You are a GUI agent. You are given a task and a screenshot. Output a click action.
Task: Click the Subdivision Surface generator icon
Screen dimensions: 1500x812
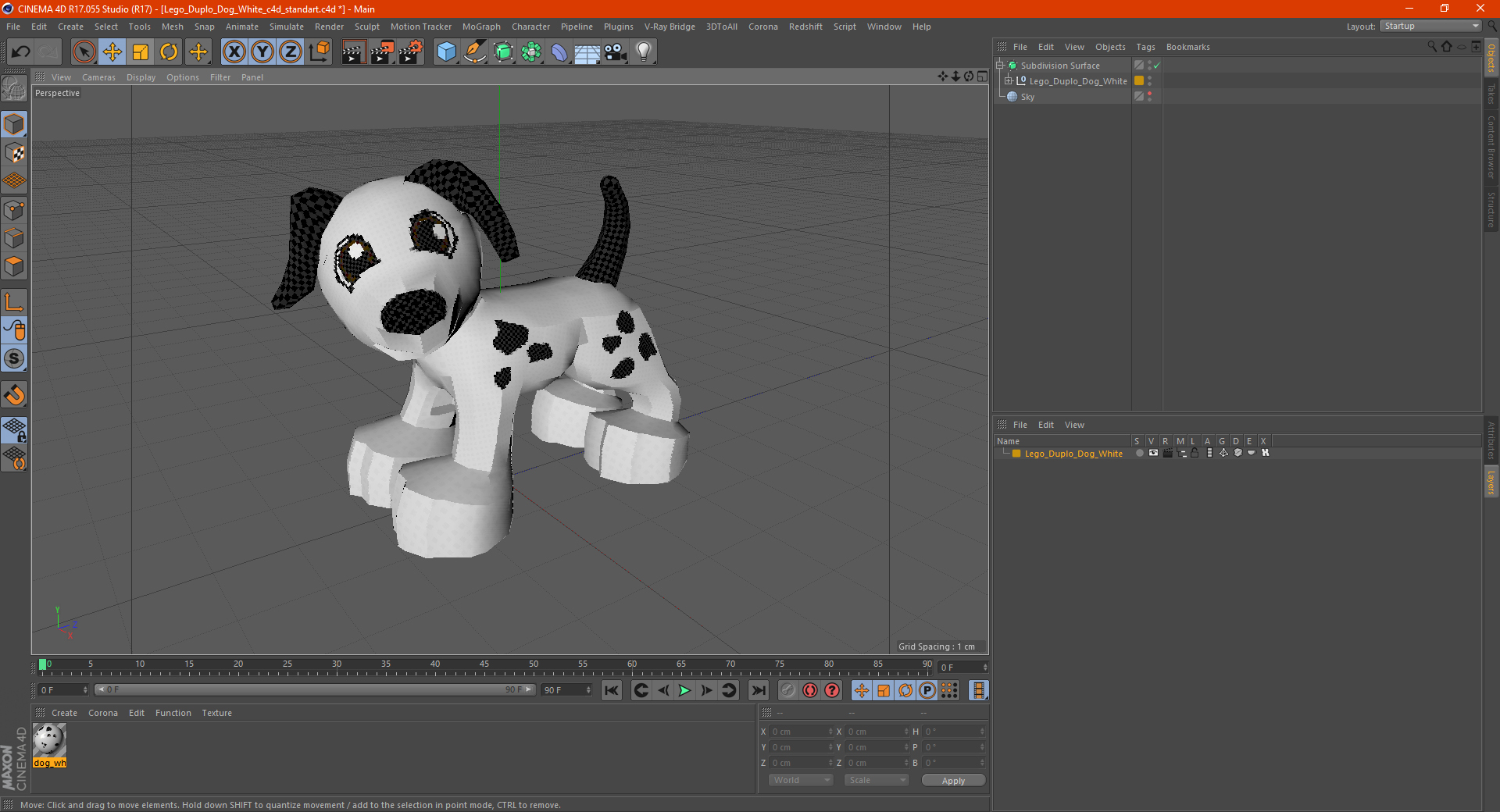(x=503, y=52)
